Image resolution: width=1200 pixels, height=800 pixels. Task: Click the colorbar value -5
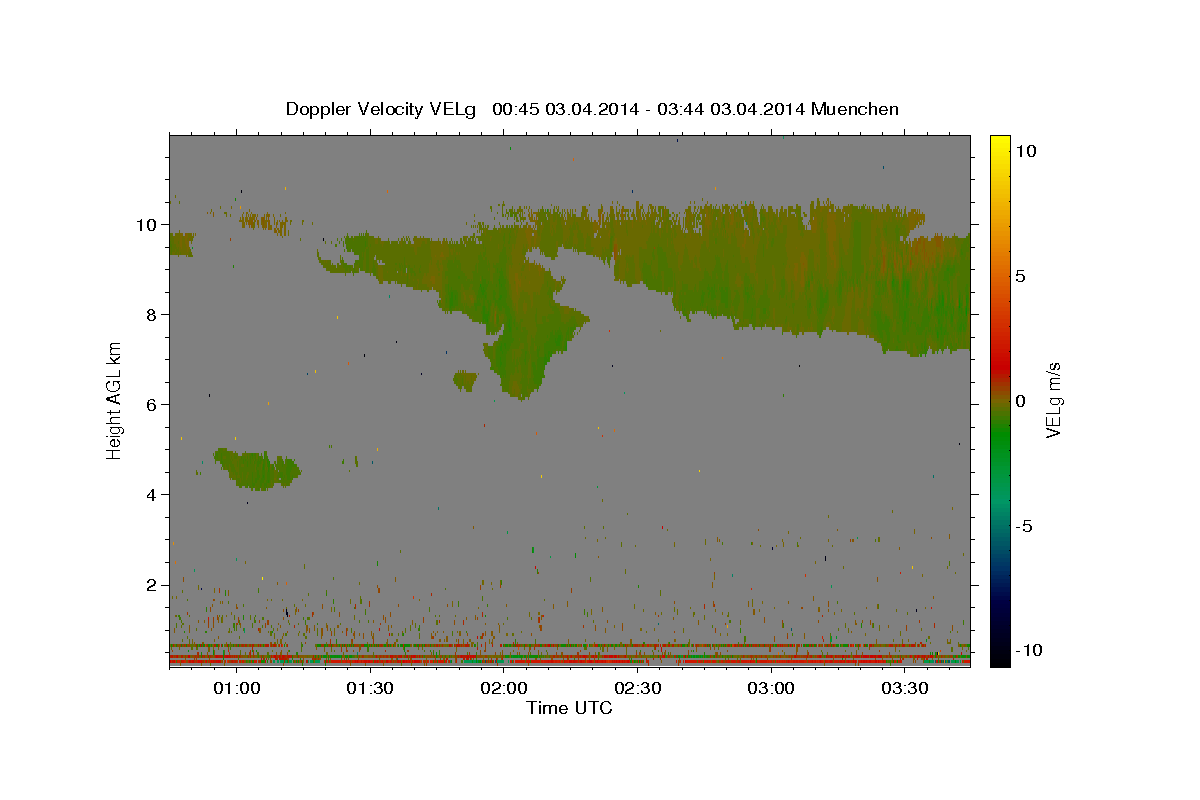[x=1025, y=526]
